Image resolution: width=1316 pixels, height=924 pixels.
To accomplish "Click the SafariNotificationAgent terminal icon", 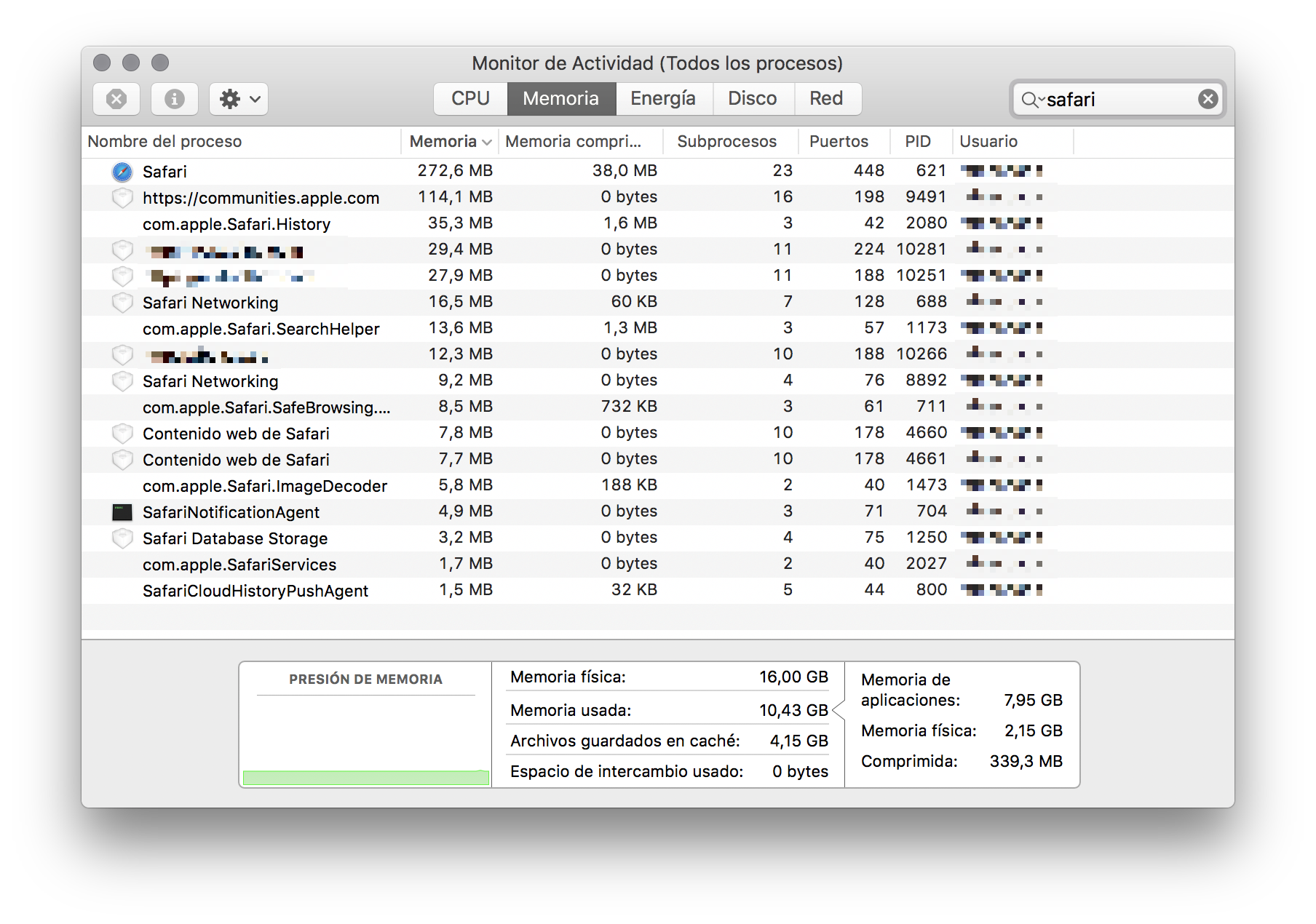I will click(122, 512).
